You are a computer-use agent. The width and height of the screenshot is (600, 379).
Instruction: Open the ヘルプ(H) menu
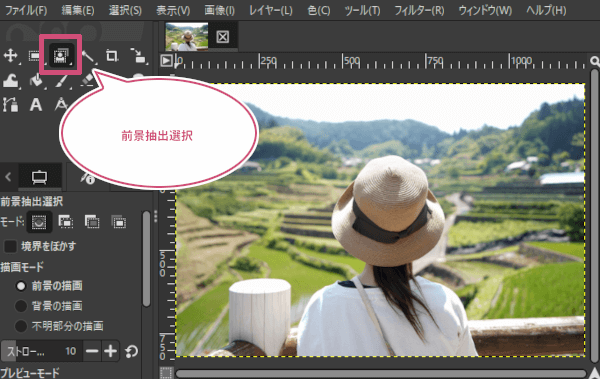pyautogui.click(x=546, y=10)
